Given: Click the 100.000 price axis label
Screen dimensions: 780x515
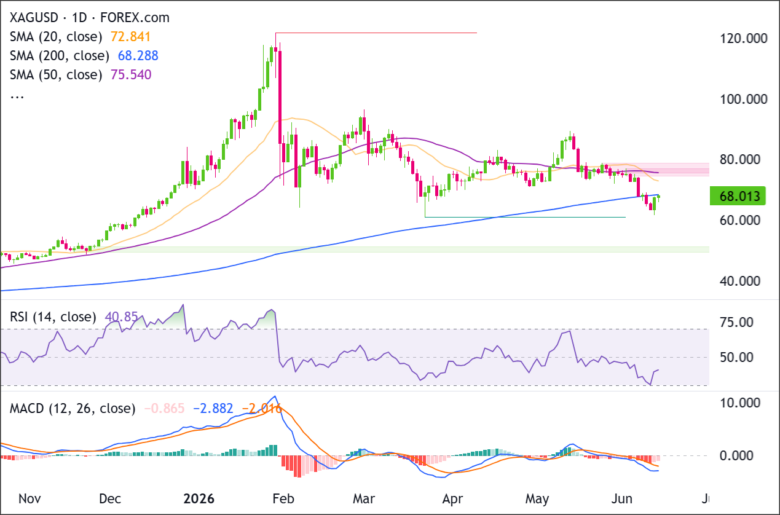Looking at the screenshot, I should click(744, 99).
